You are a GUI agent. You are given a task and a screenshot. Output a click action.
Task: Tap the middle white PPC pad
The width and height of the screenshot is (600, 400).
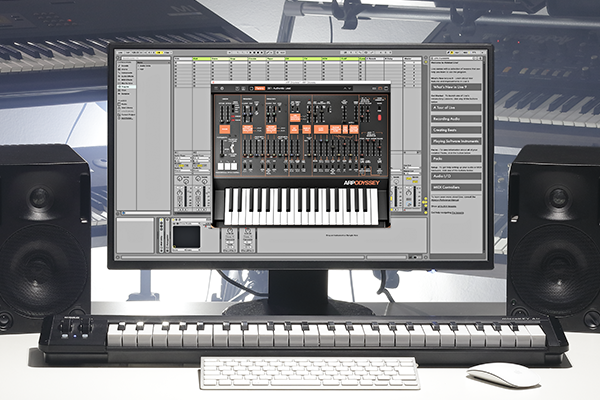click(x=227, y=167)
